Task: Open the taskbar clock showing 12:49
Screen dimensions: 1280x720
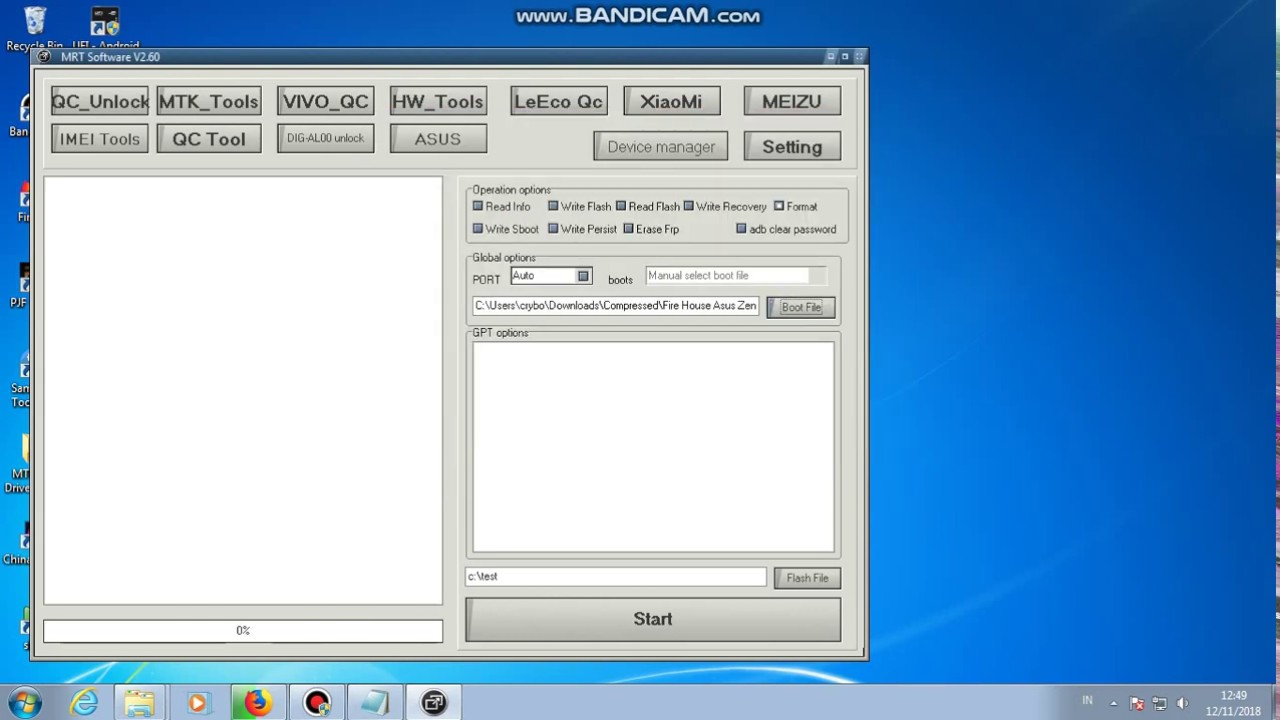Action: point(1234,703)
